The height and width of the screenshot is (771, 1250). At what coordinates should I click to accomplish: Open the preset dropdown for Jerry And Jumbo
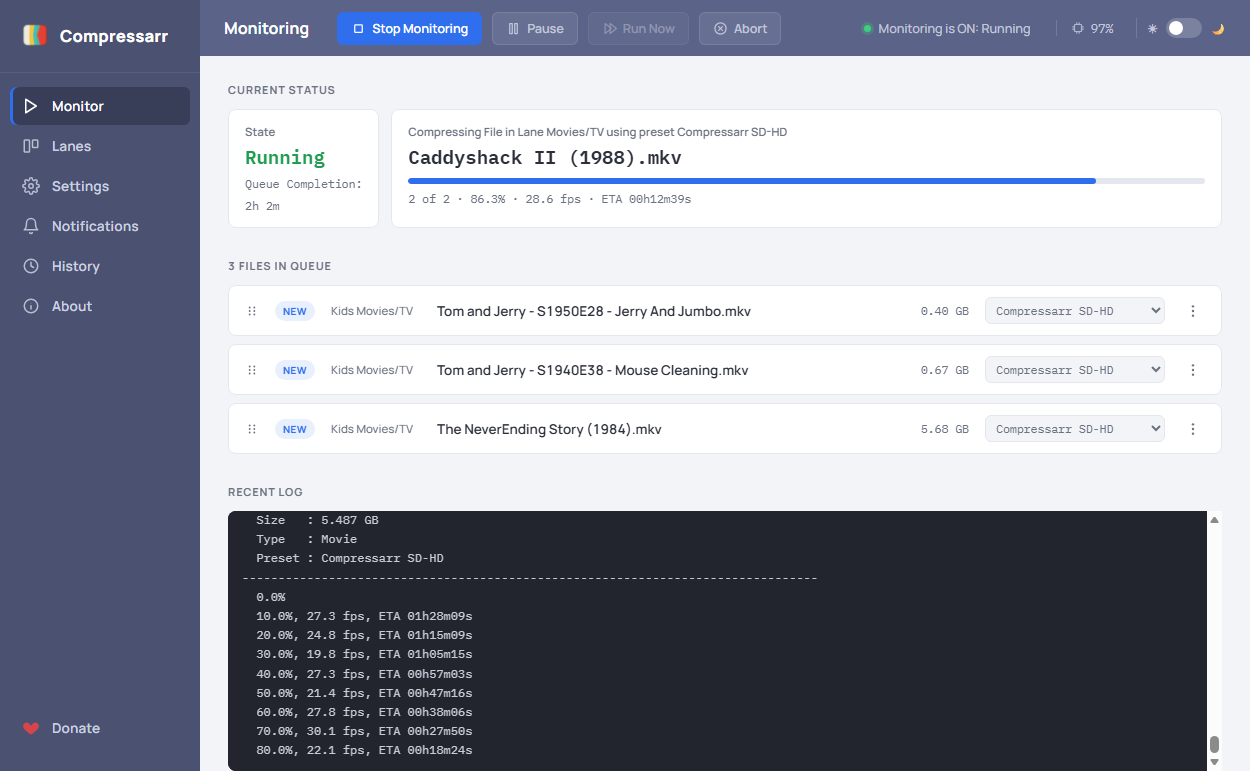click(x=1075, y=311)
